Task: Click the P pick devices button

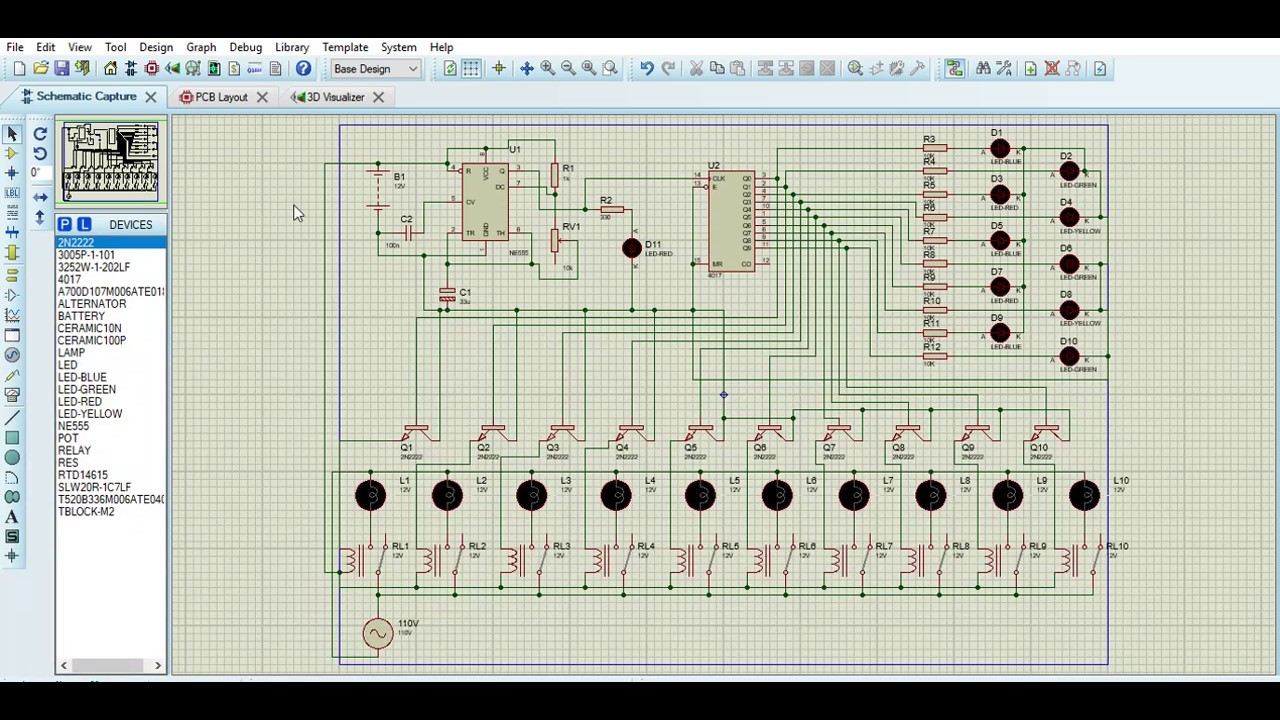Action: click(65, 224)
